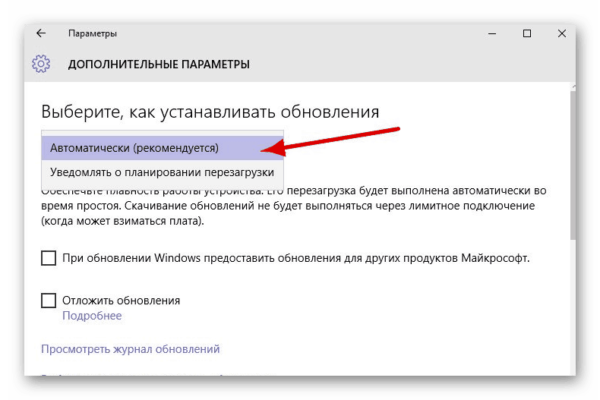Select 'Автоматически (рекомендуется)' option
The height and width of the screenshot is (400, 600).
162,148
